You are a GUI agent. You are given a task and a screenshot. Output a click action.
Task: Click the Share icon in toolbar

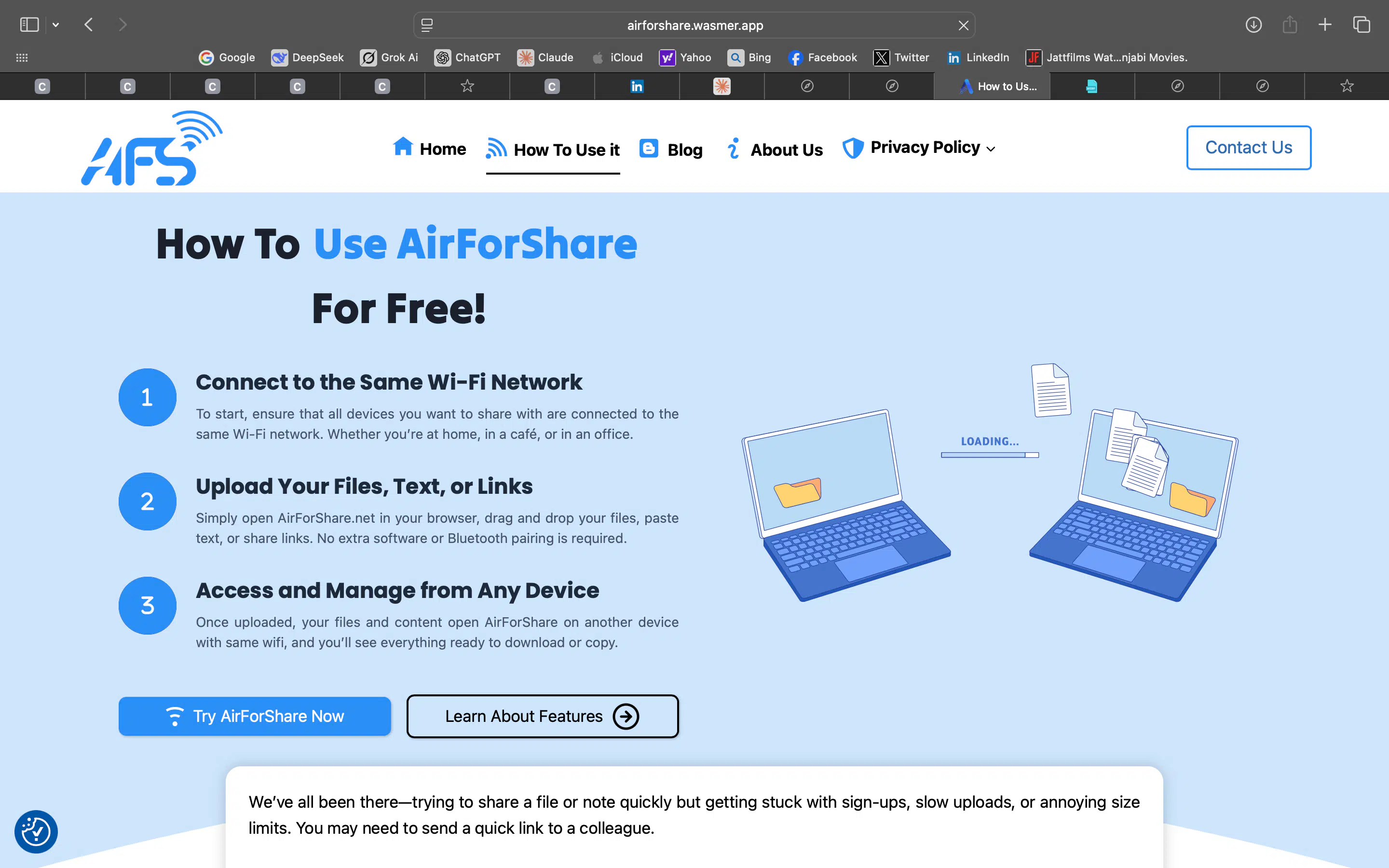[1290, 25]
